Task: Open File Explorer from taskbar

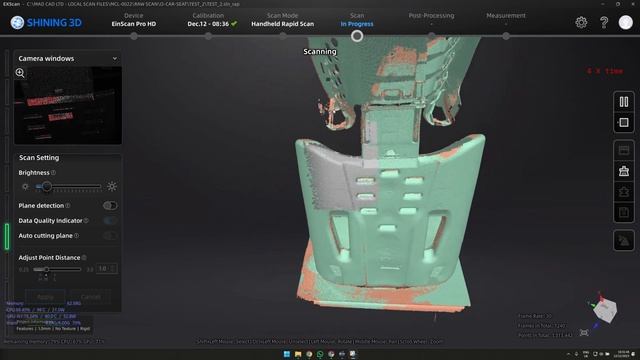Action: point(298,354)
